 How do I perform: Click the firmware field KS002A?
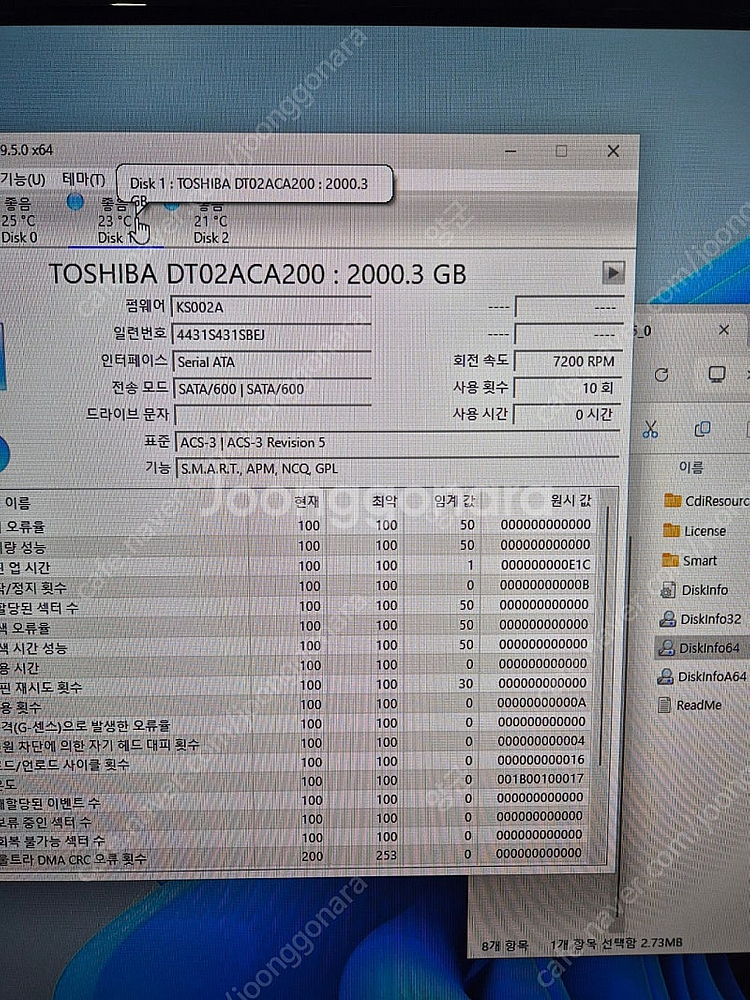tap(271, 307)
